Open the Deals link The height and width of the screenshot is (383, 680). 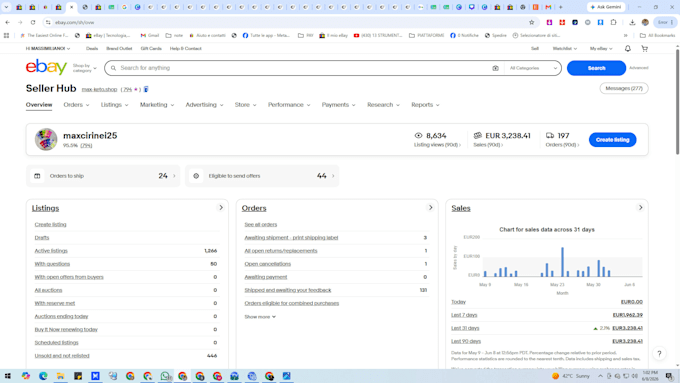click(x=92, y=49)
